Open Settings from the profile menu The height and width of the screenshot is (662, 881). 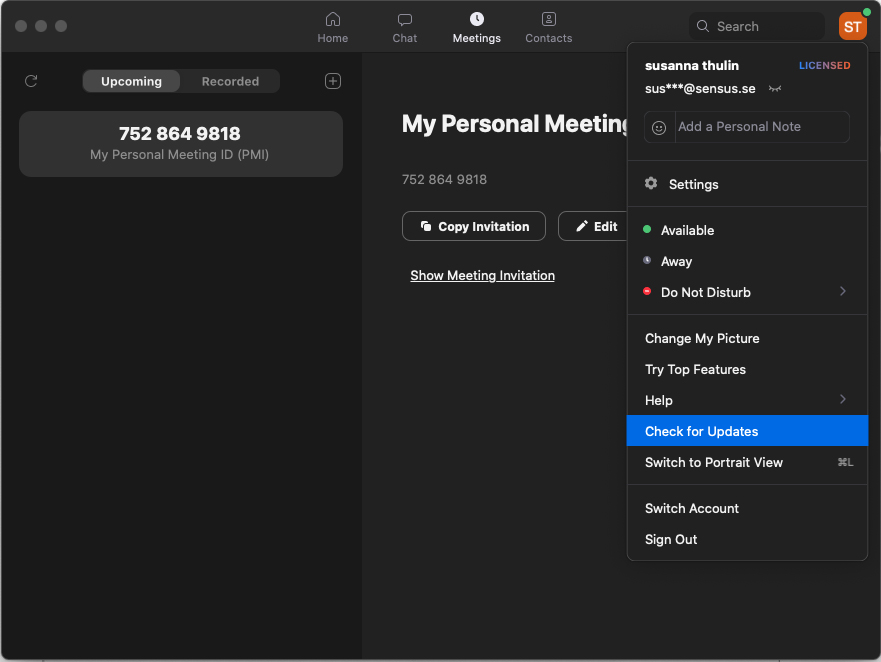pyautogui.click(x=747, y=184)
